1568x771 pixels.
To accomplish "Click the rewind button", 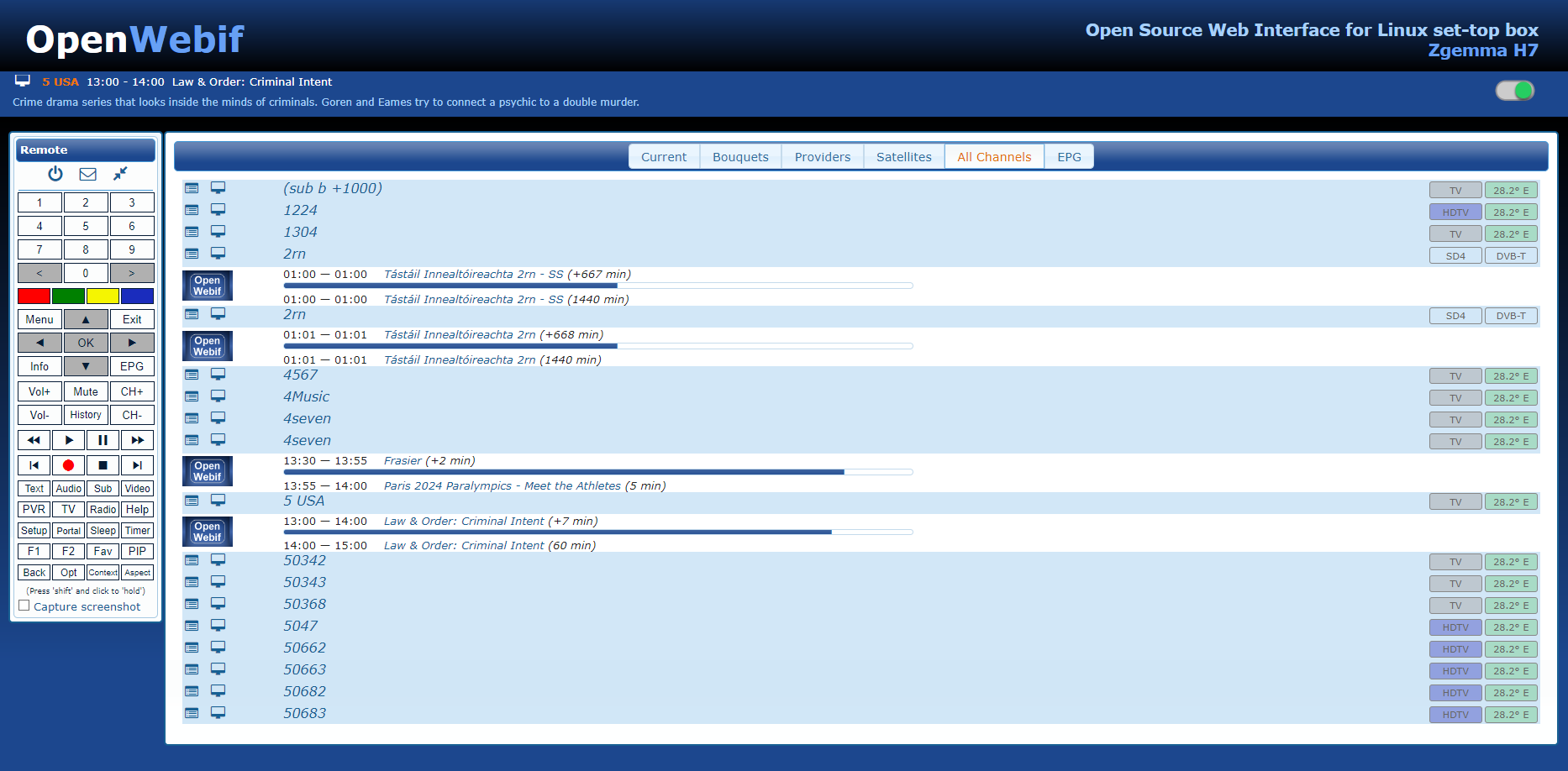I will [x=34, y=440].
